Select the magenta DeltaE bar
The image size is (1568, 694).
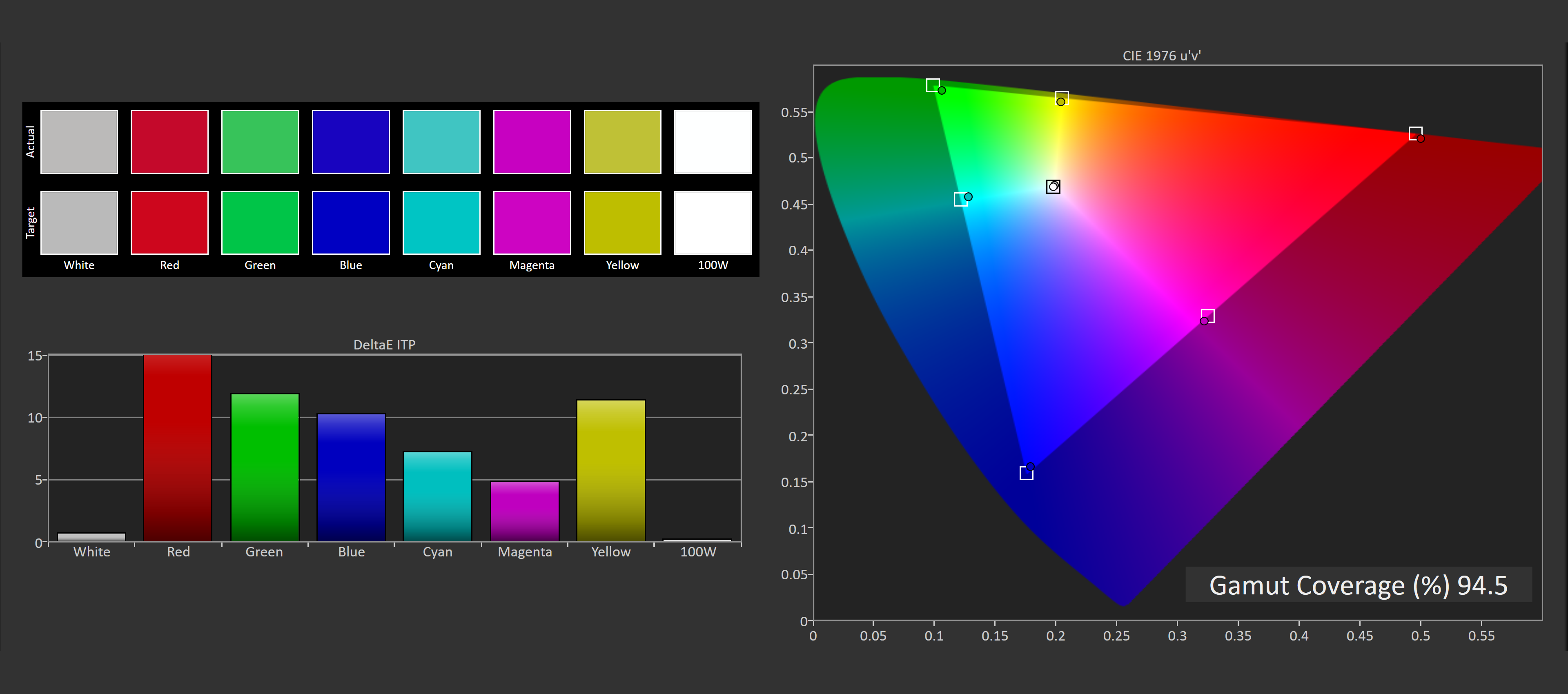[x=525, y=511]
